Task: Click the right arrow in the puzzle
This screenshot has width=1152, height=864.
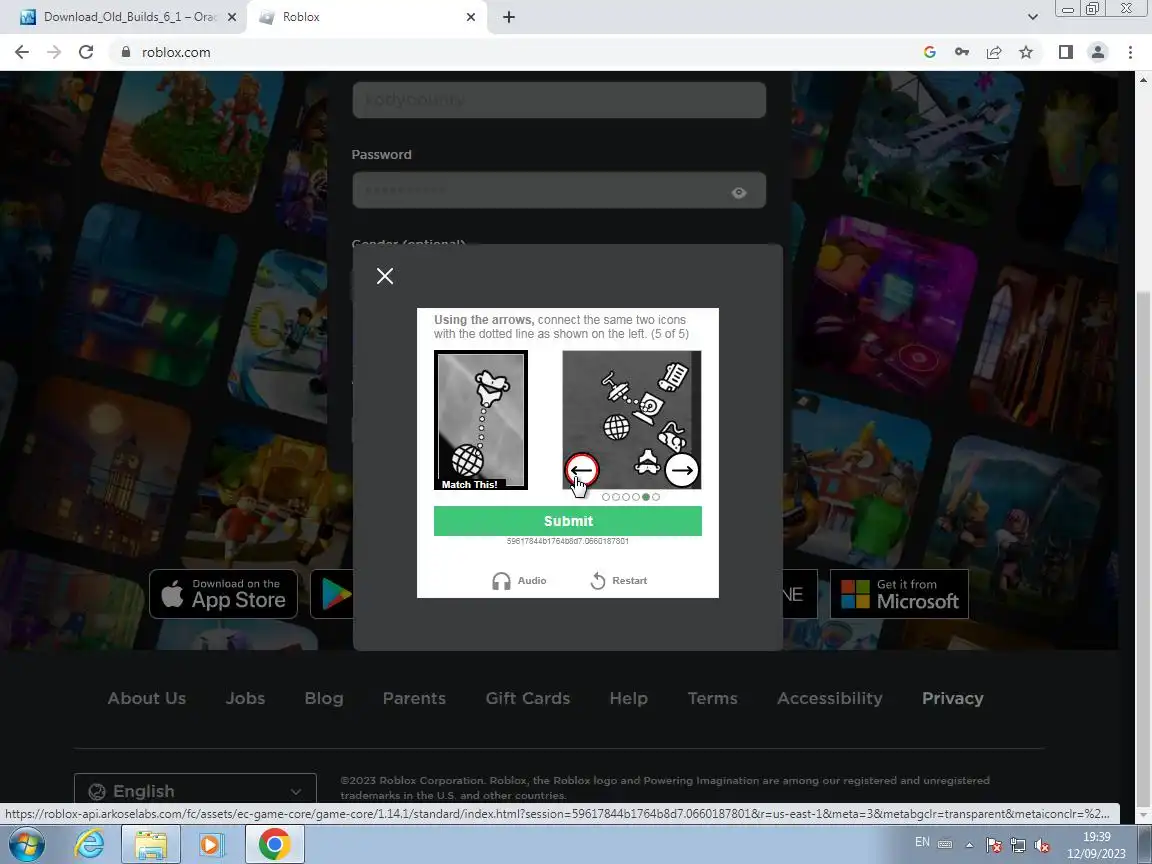Action: tap(682, 470)
